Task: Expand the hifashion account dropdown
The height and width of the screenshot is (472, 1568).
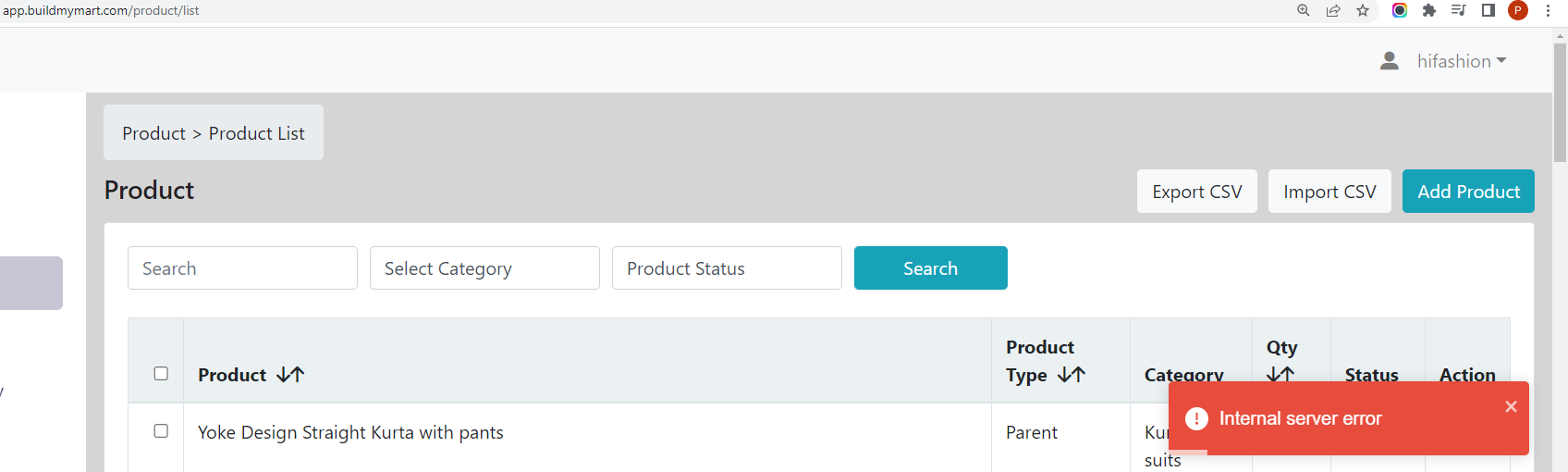Action: pos(1463,61)
